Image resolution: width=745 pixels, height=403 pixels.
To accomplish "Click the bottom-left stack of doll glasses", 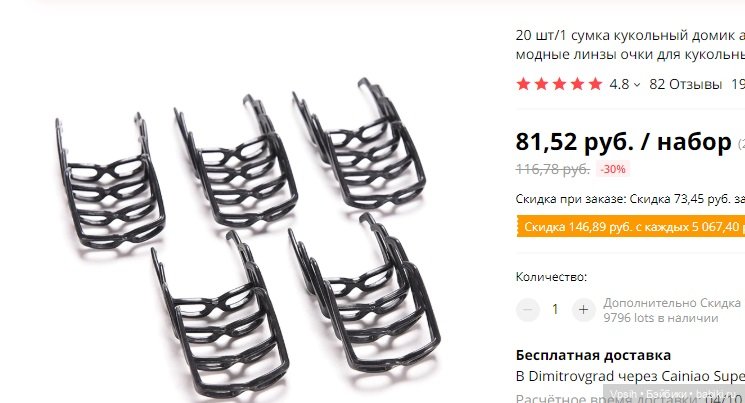I will 220,315.
